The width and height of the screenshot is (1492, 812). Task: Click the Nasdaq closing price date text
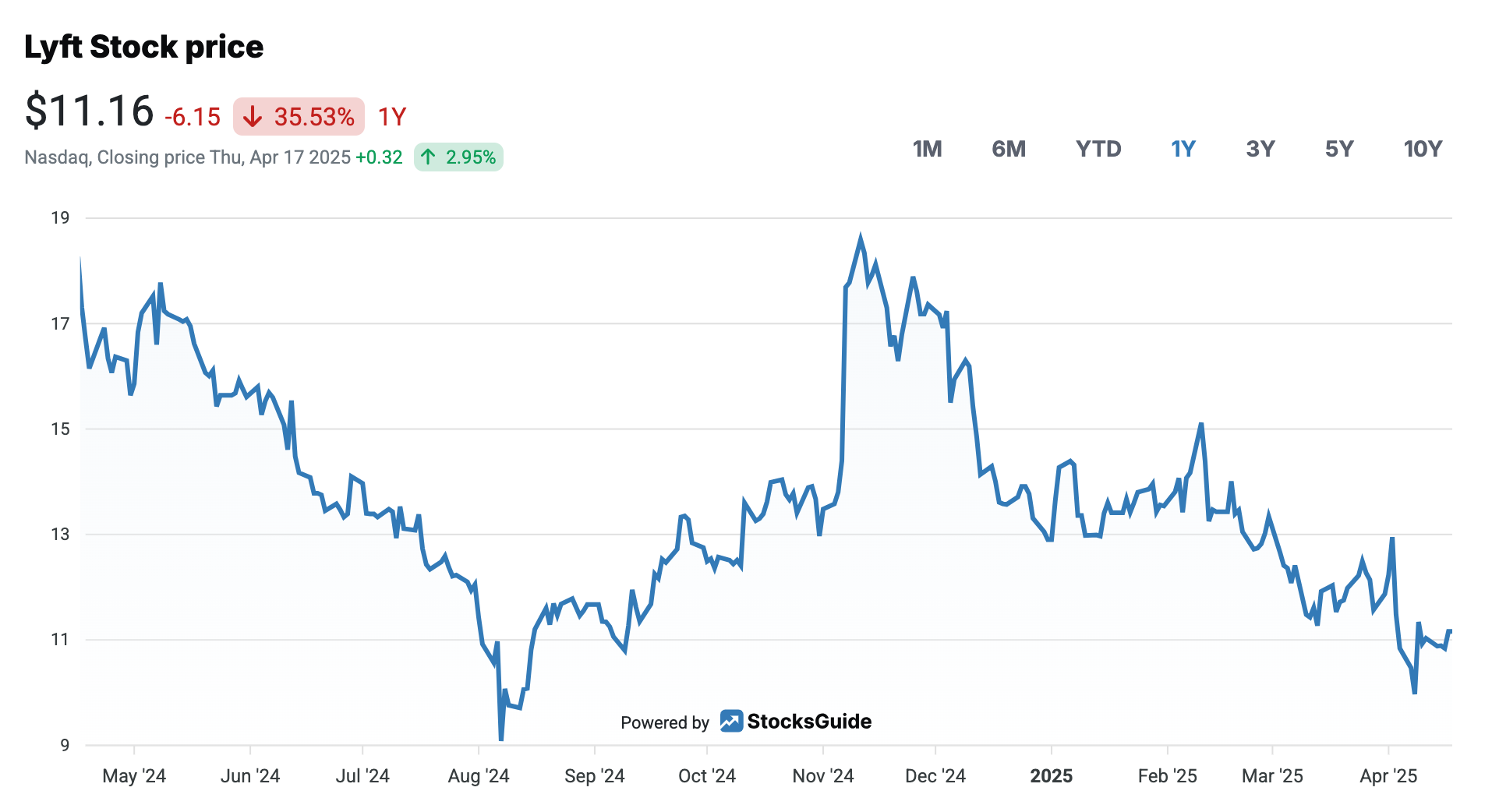pos(188,157)
